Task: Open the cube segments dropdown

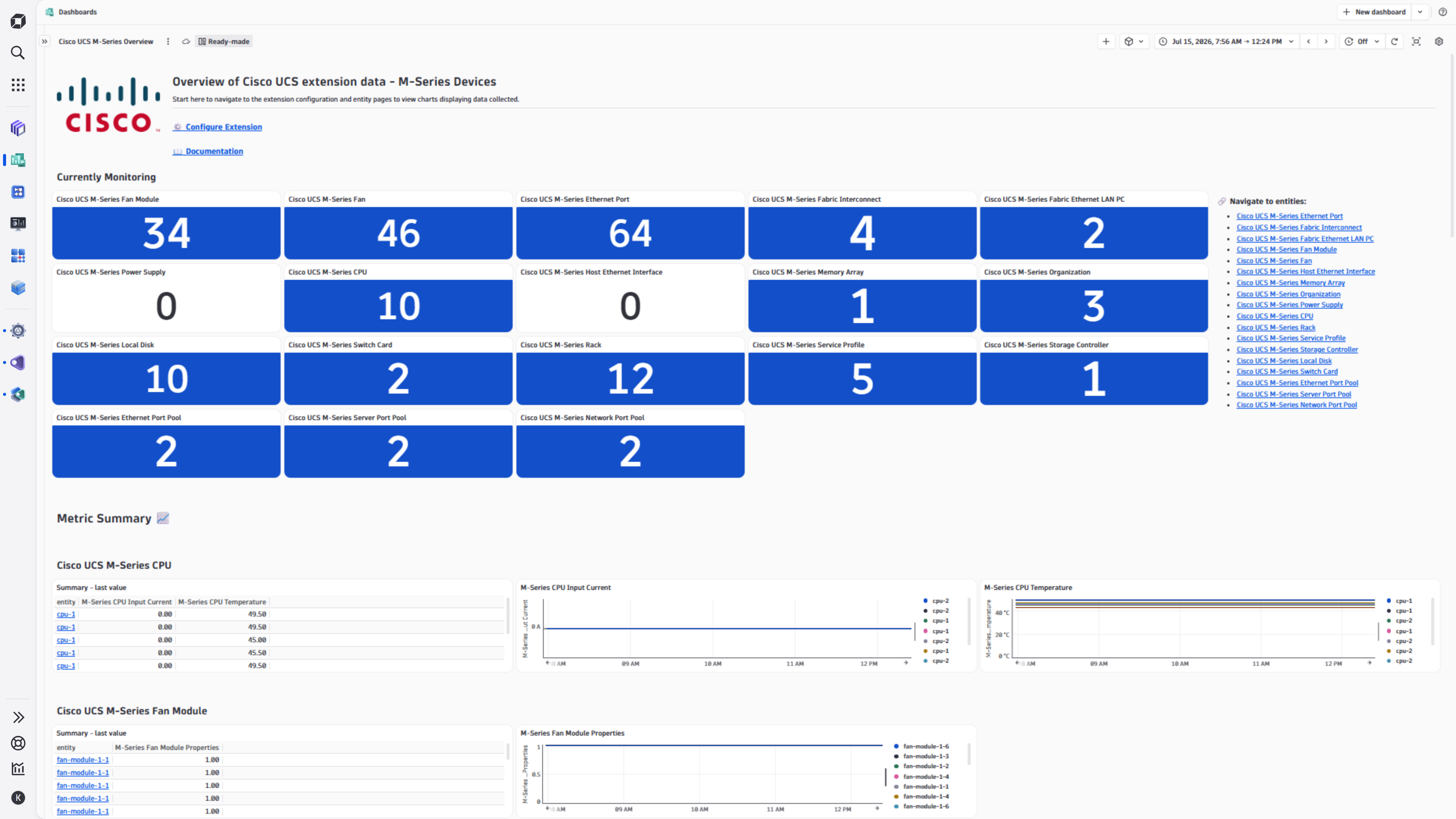Action: (1134, 41)
